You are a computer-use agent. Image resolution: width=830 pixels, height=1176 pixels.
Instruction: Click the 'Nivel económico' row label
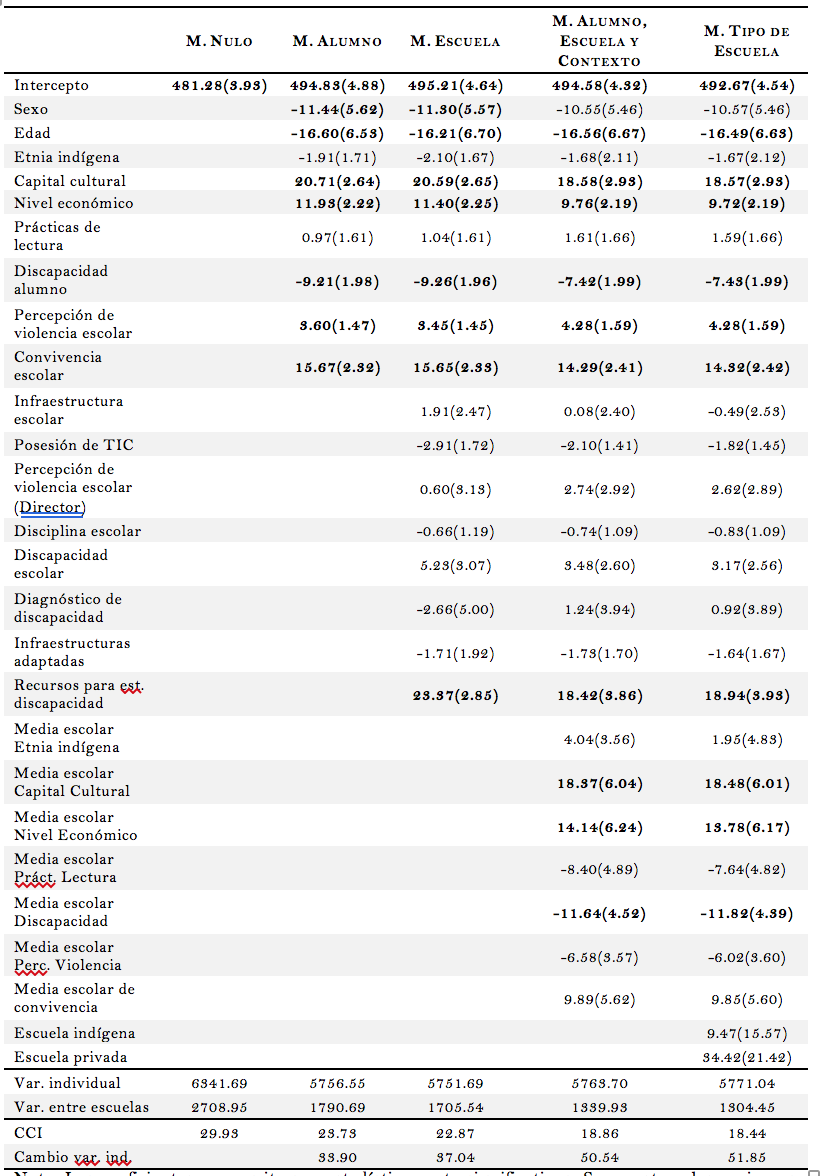[x=73, y=203]
